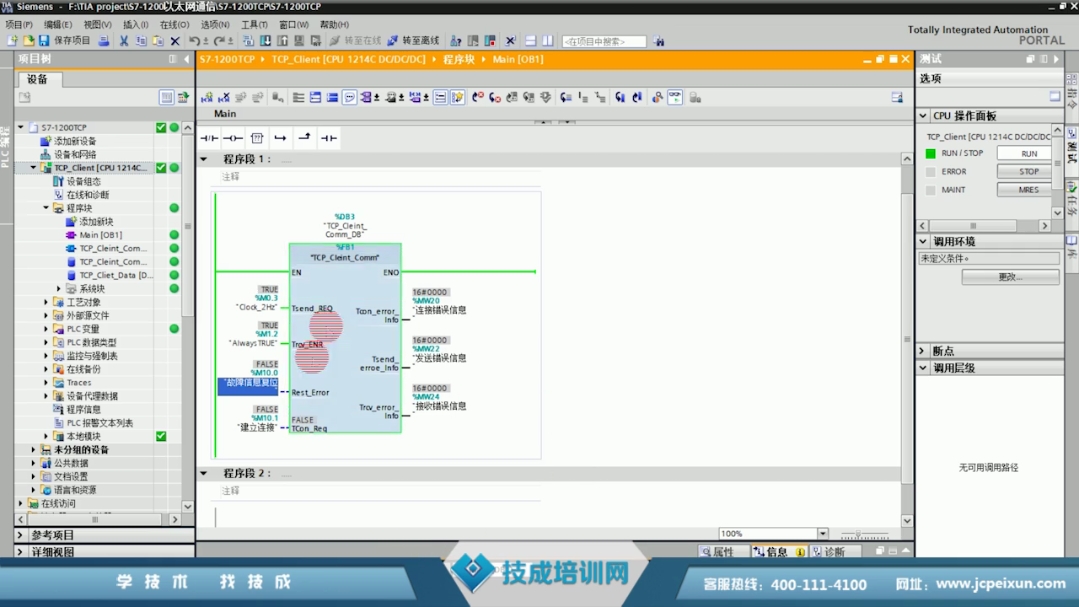Viewport: 1079px width, 607px height.
Task: Save project with 保存项目 button
Action: click(x=65, y=41)
